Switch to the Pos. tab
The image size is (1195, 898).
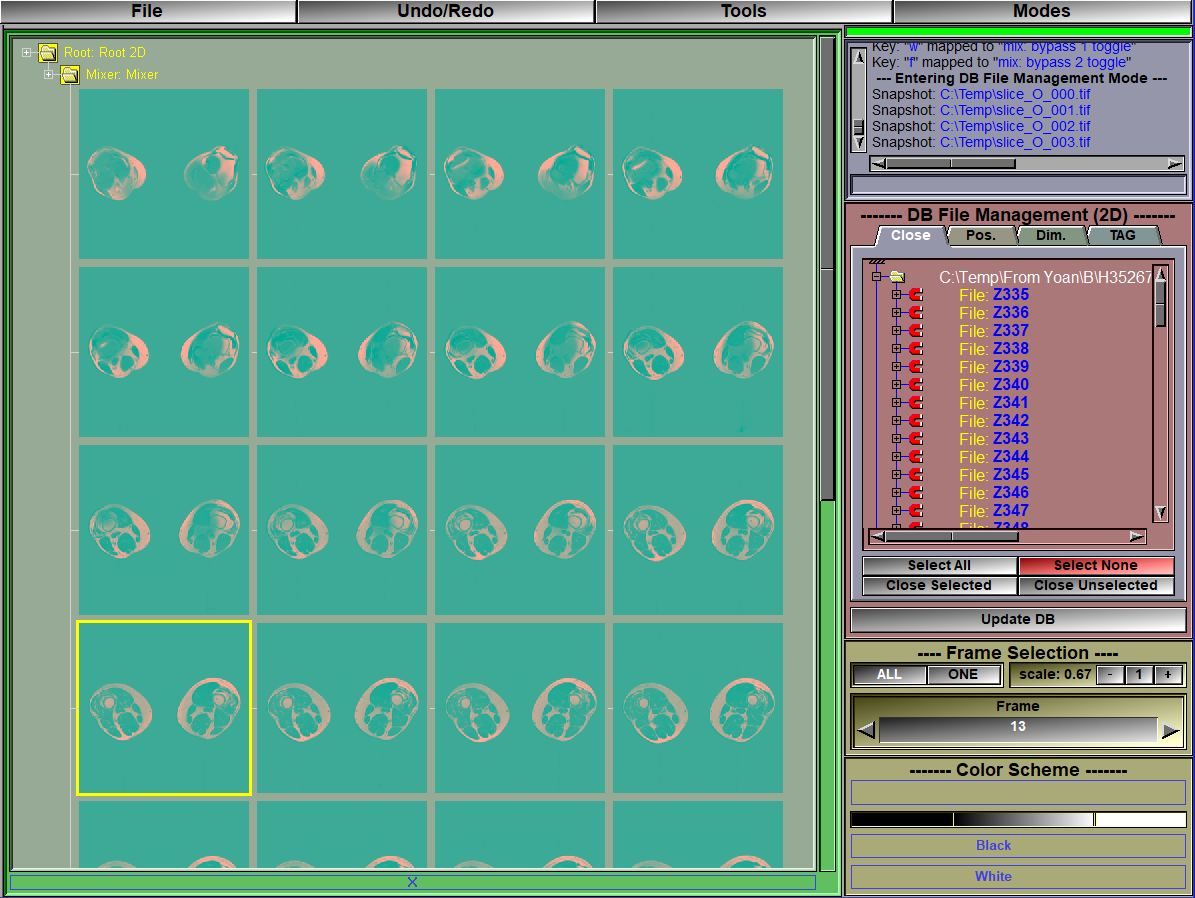[x=981, y=236]
